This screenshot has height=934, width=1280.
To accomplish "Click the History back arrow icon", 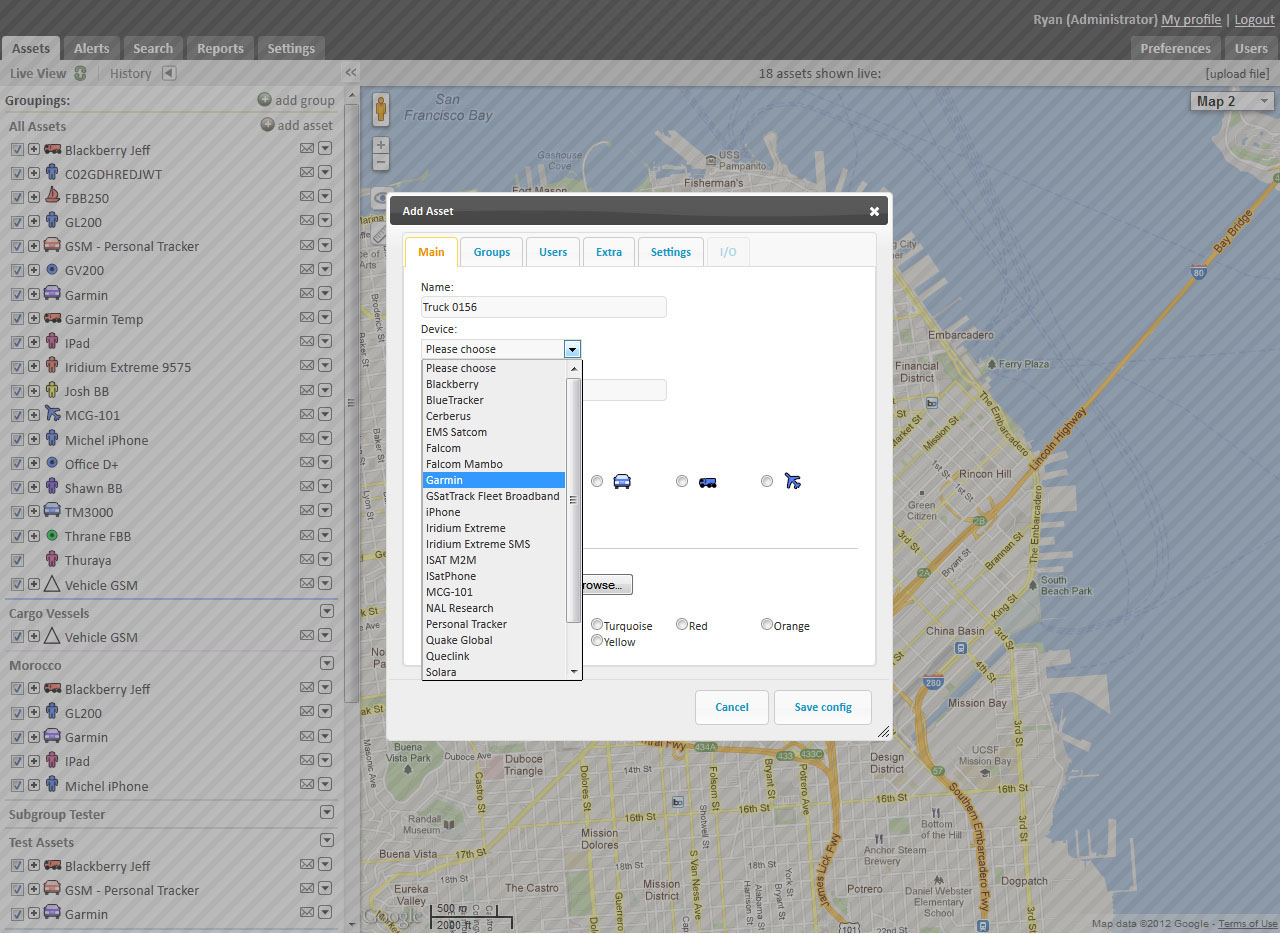I will pyautogui.click(x=169, y=73).
